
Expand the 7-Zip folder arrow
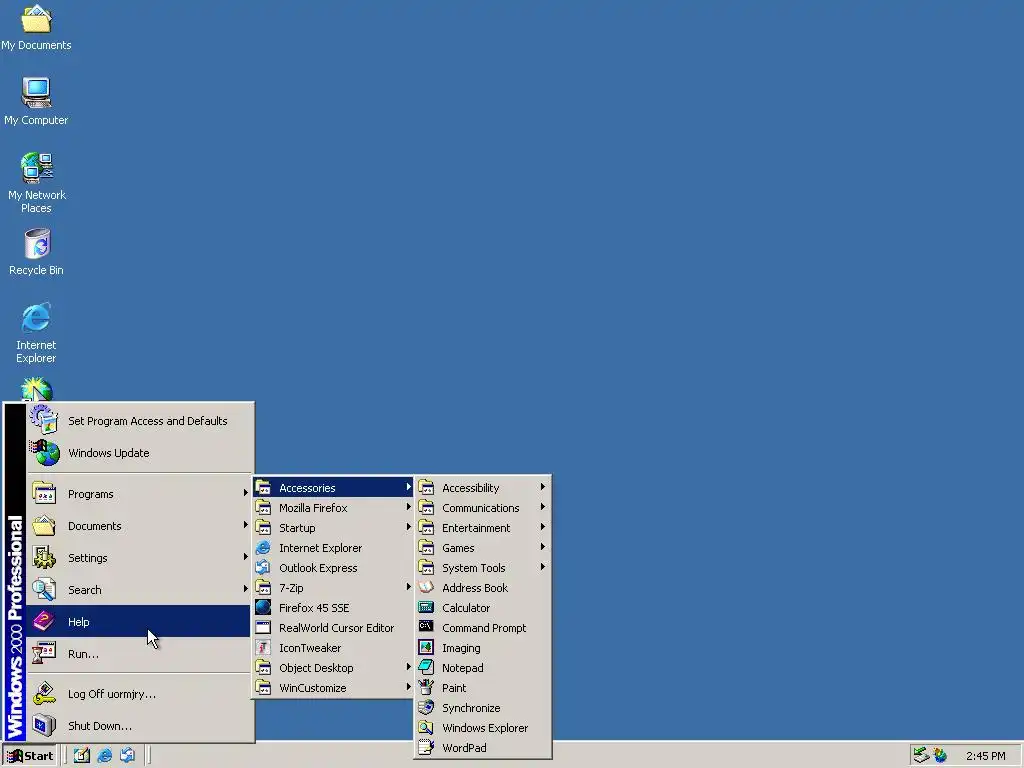[x=408, y=587]
